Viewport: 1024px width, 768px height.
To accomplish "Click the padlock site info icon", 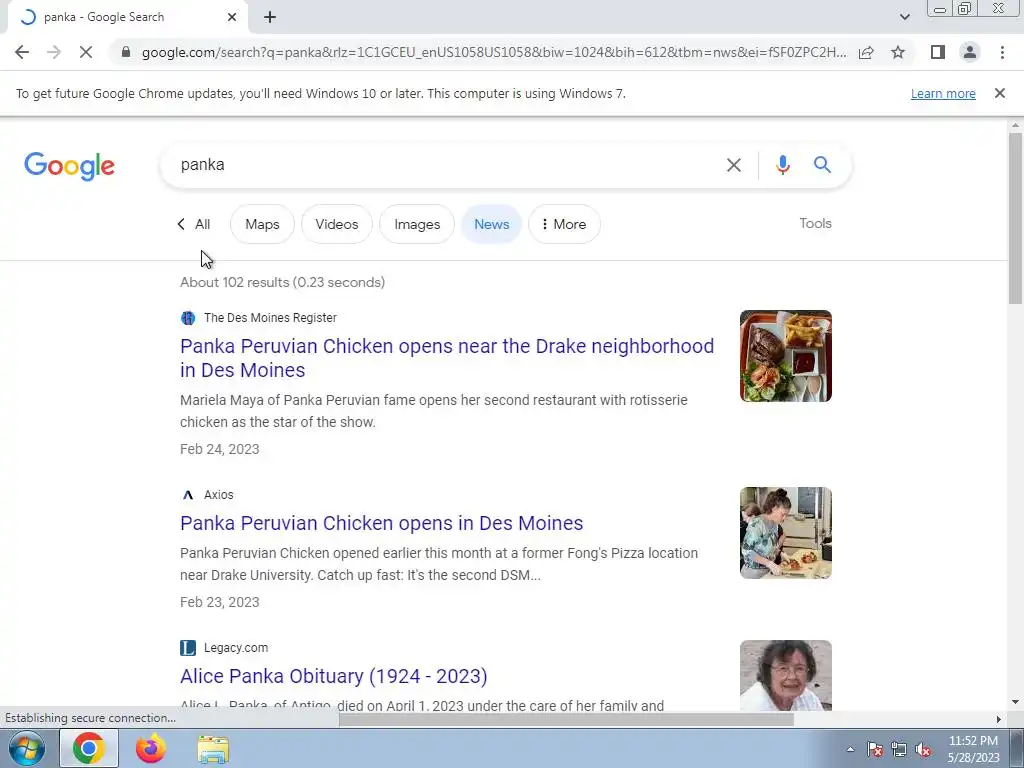I will tap(125, 52).
